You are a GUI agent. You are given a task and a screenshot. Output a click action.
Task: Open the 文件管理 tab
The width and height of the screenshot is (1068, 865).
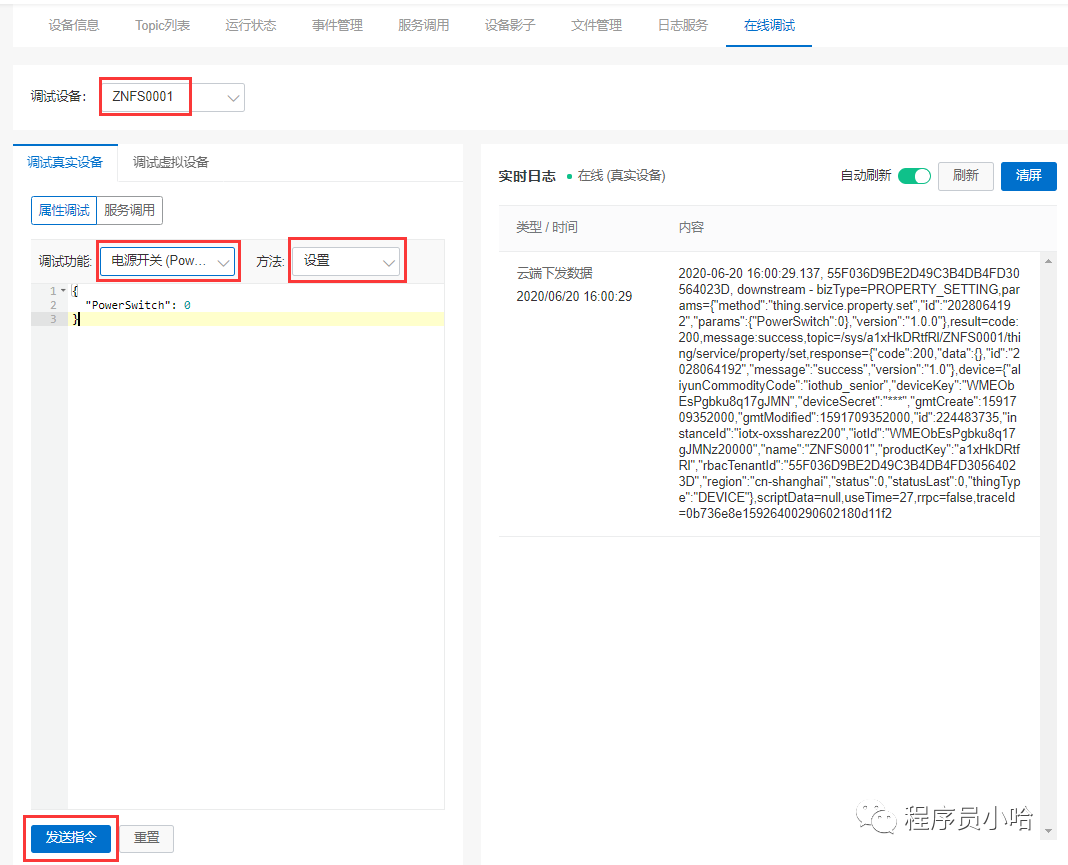[x=596, y=25]
